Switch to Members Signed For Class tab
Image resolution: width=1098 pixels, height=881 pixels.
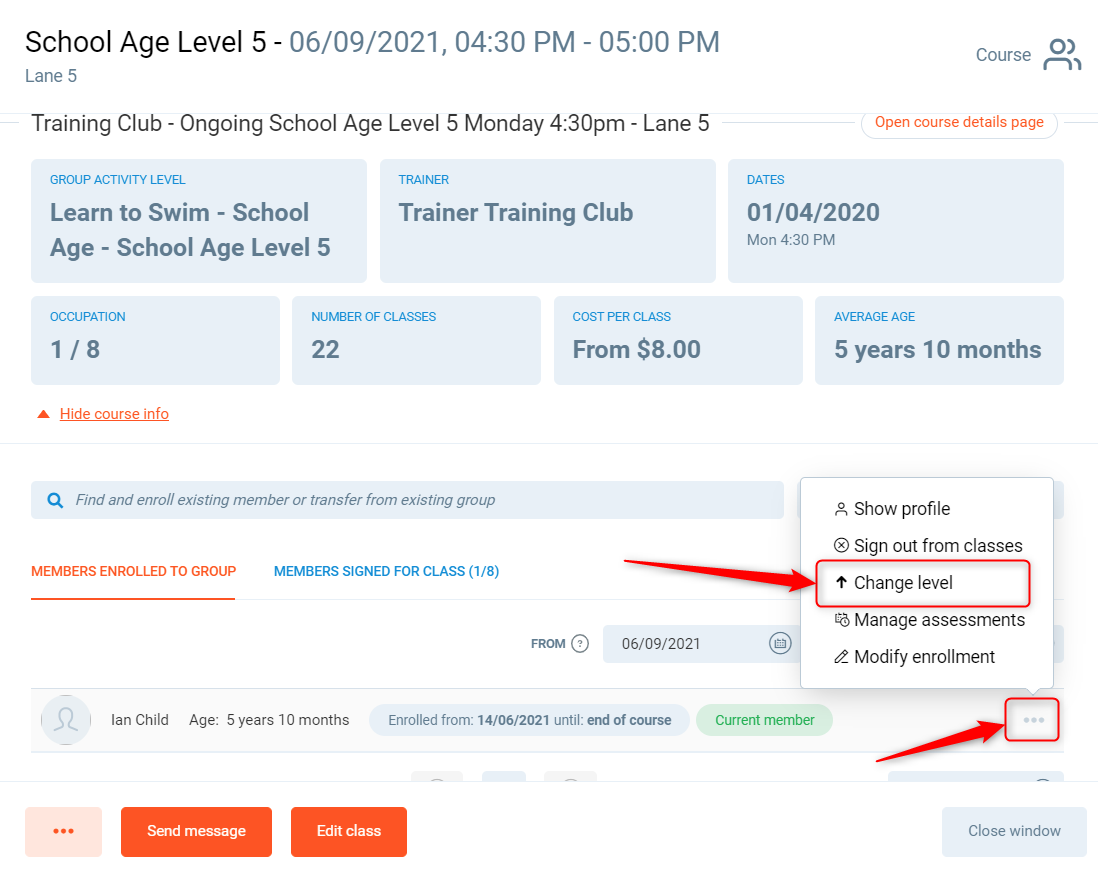tap(386, 571)
